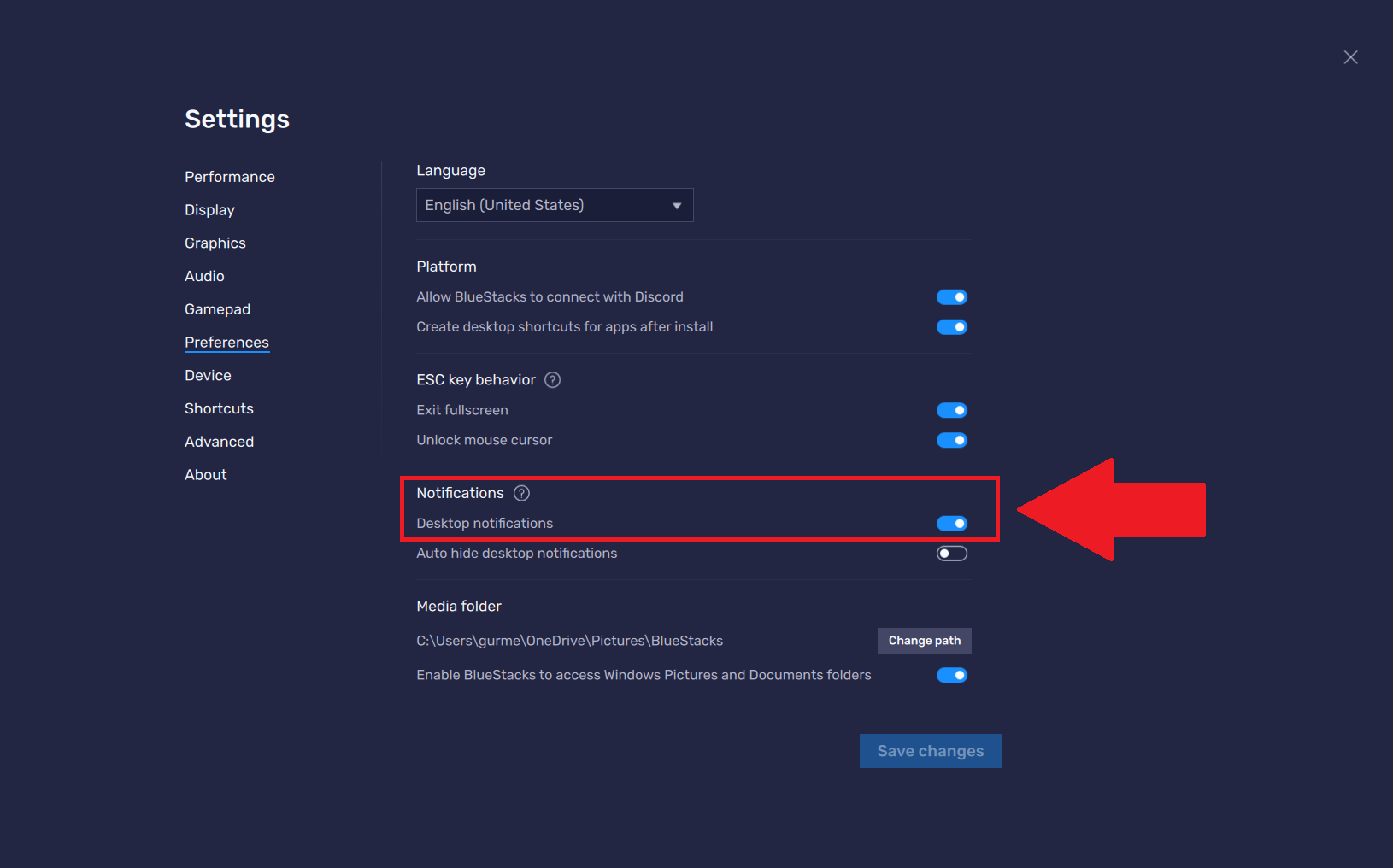Toggle Allow BlueStacks to connect with Discord
The image size is (1393, 868).
(x=952, y=297)
